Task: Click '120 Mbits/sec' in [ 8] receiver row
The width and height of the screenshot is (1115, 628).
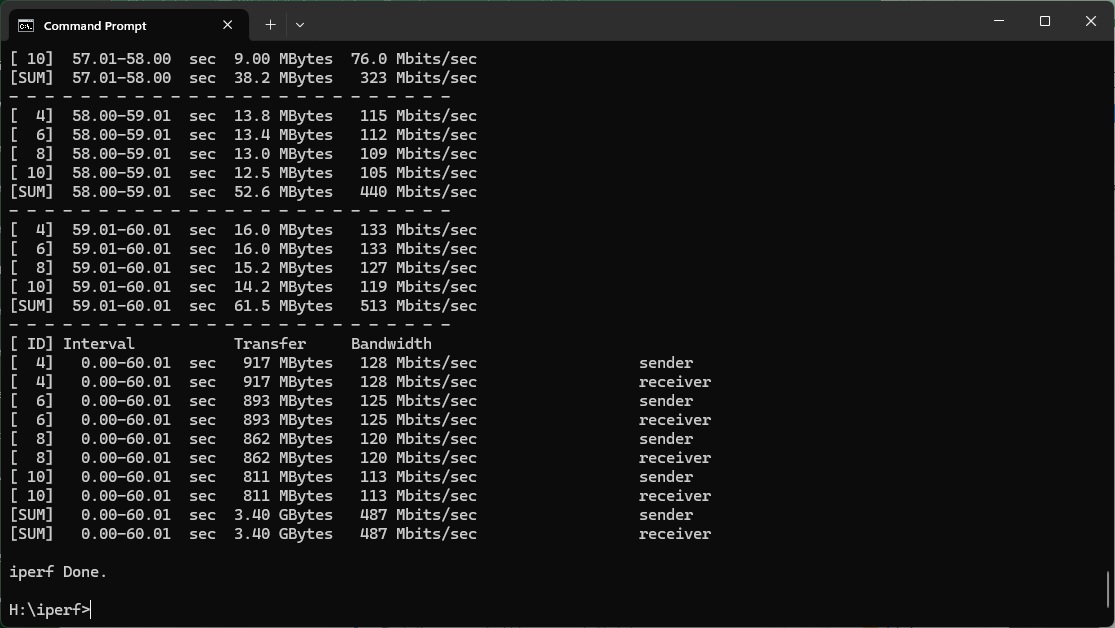Action: [418, 458]
